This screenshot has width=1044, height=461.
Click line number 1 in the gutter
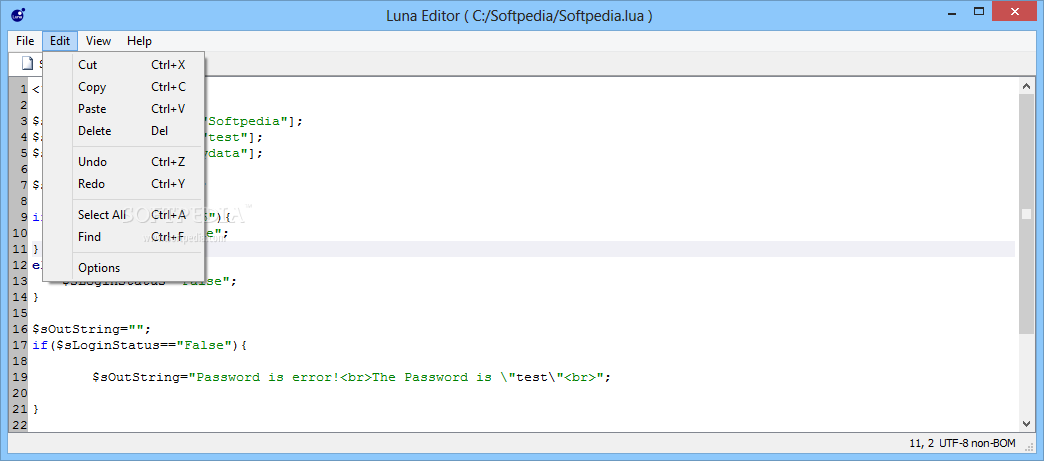23,89
